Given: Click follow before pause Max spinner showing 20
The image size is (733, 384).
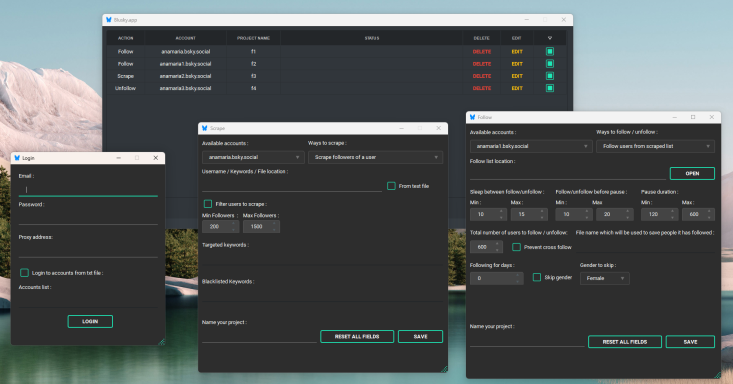Looking at the screenshot, I should 615,214.
